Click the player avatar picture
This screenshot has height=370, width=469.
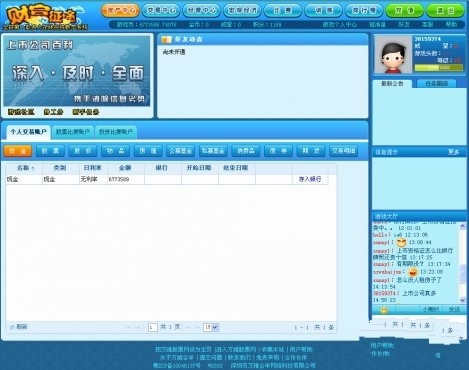tap(393, 55)
